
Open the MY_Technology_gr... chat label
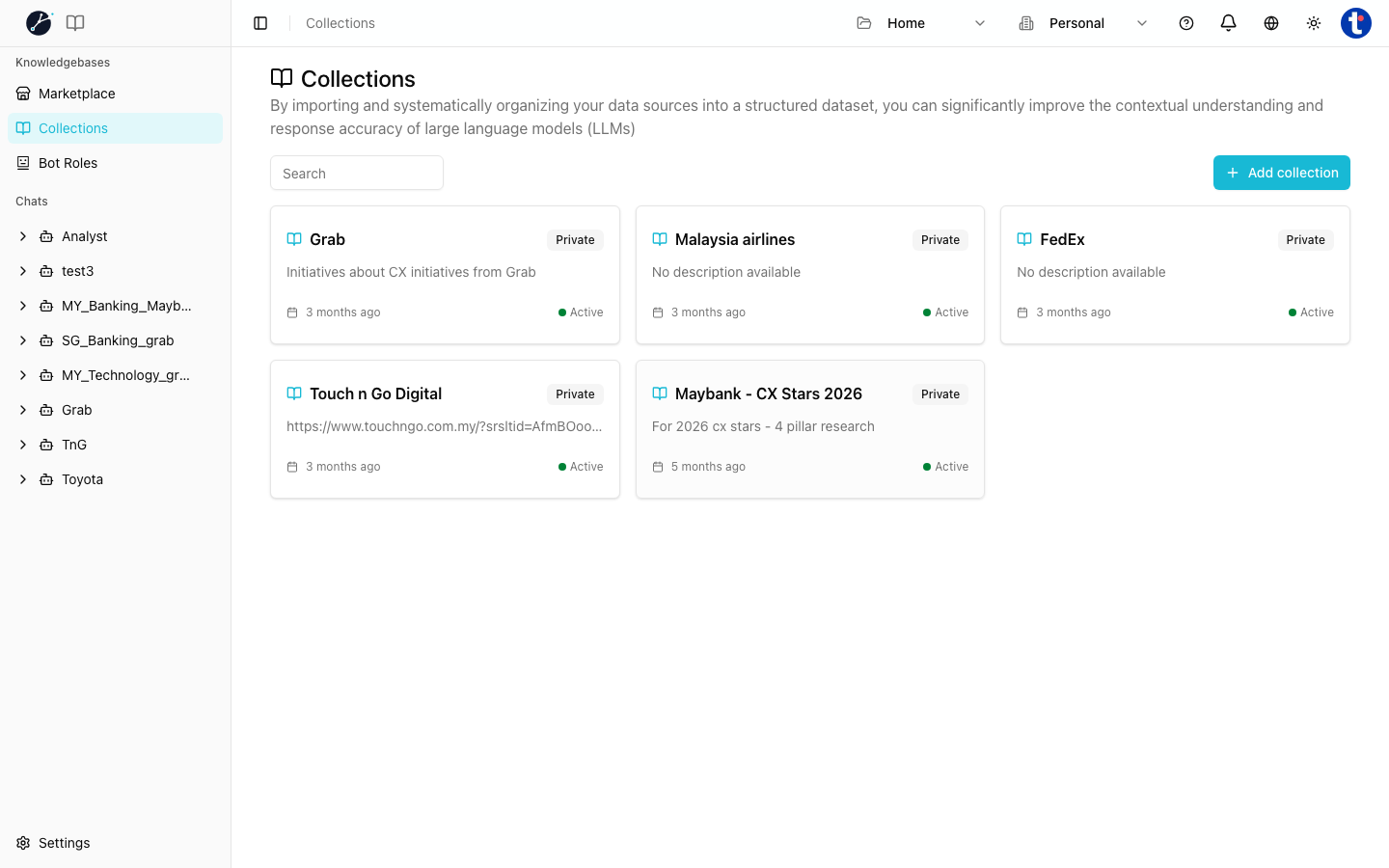point(125,375)
